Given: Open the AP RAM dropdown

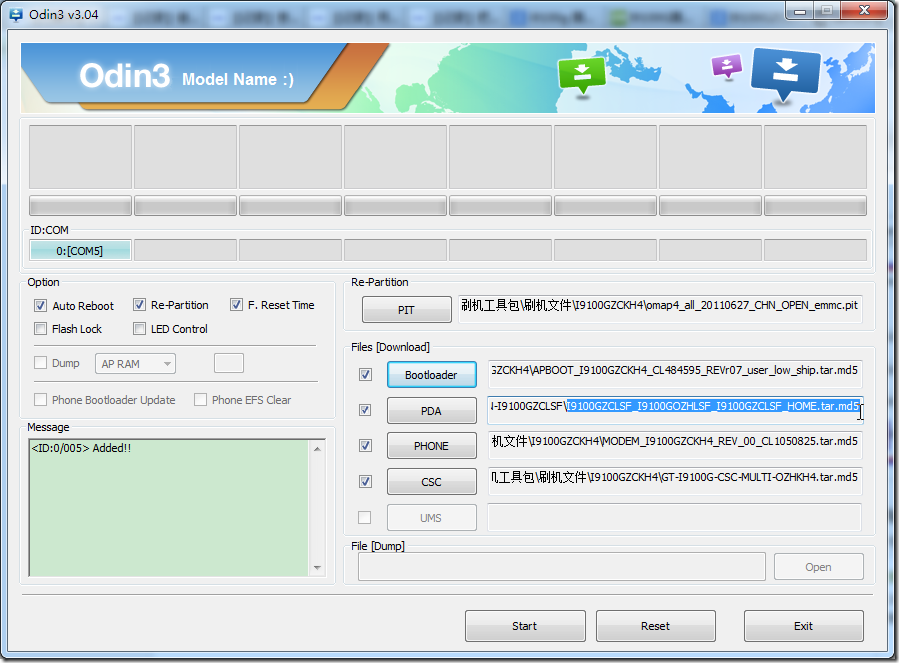Looking at the screenshot, I should (x=135, y=364).
